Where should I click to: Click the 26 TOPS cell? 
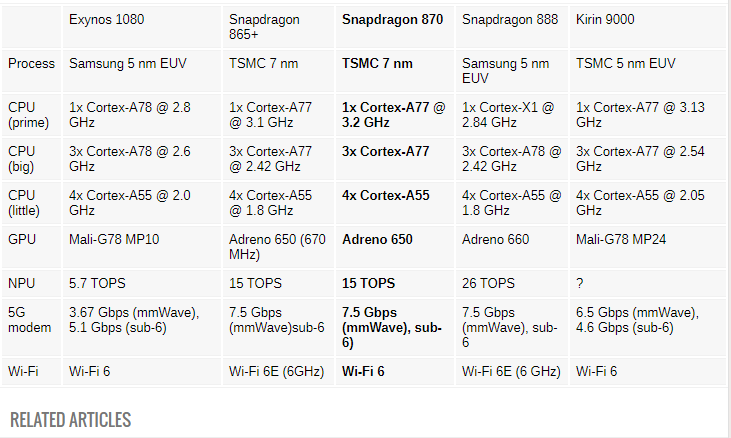pyautogui.click(x=489, y=283)
